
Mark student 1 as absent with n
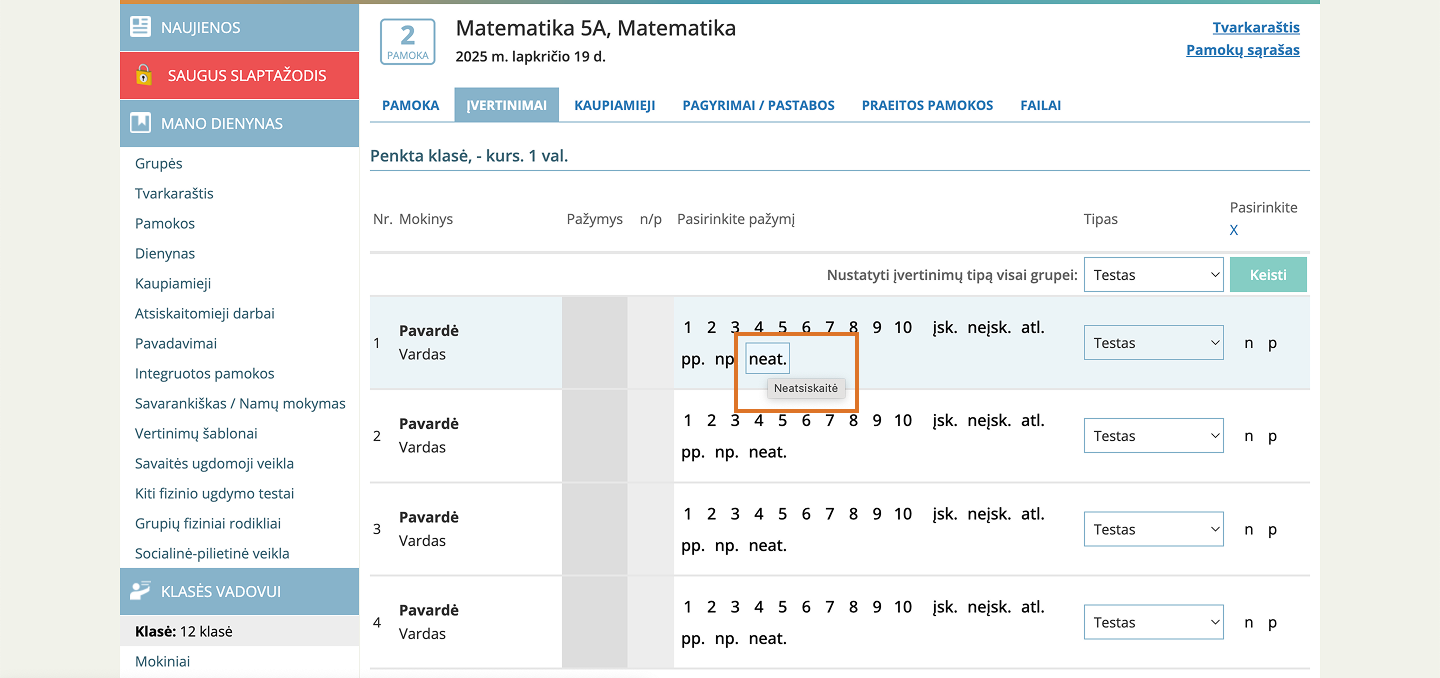(x=1248, y=343)
